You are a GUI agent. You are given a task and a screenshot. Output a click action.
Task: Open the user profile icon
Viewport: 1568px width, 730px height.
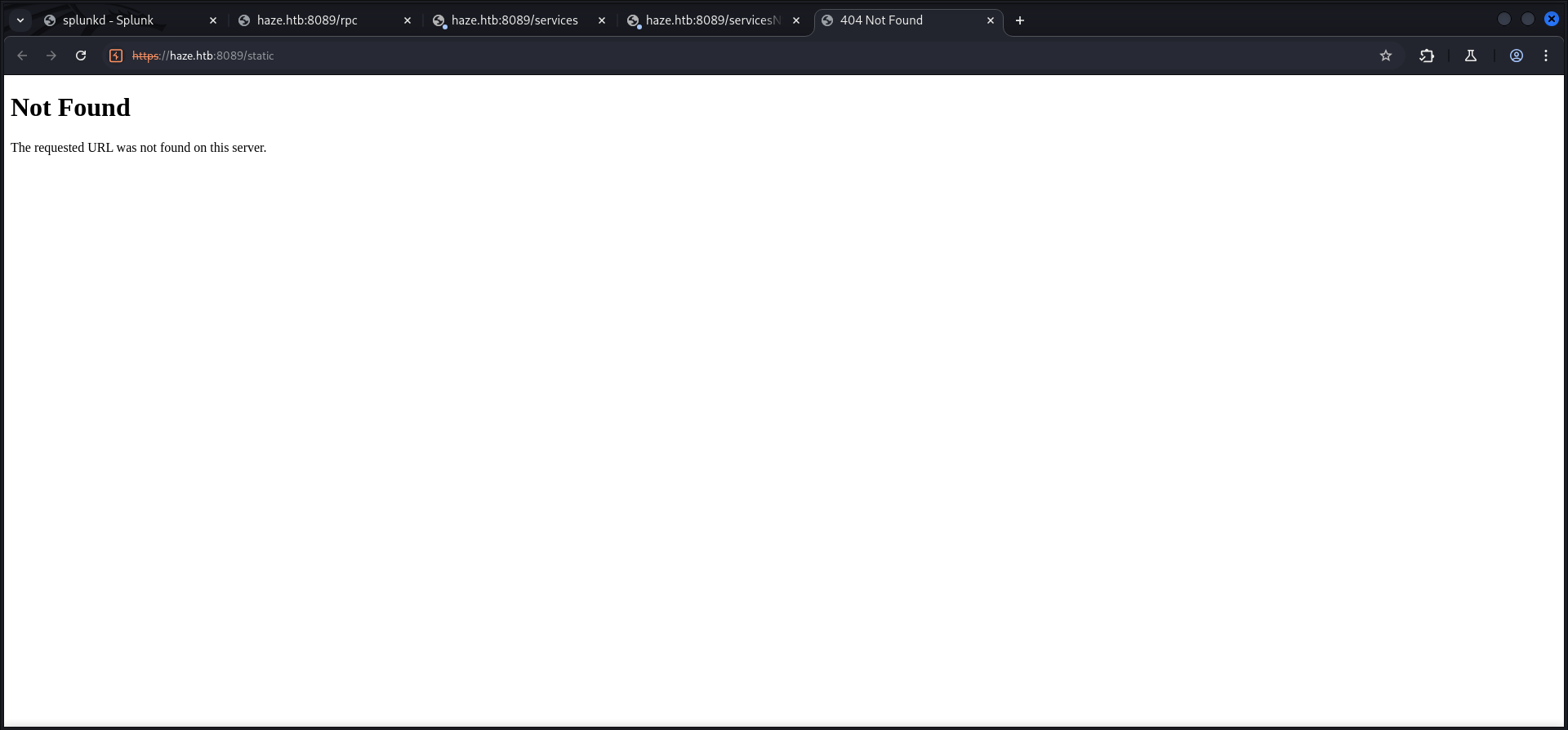pos(1517,56)
